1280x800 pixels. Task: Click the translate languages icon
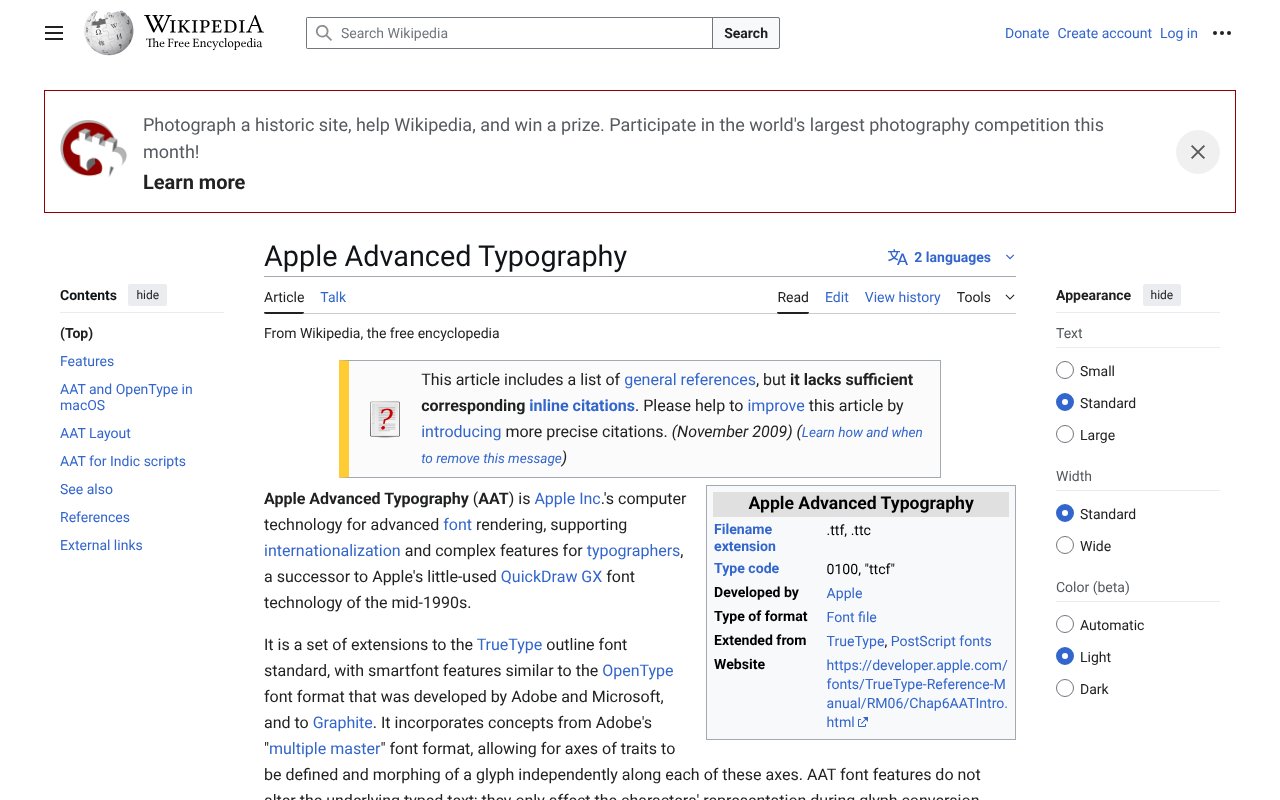click(x=897, y=257)
